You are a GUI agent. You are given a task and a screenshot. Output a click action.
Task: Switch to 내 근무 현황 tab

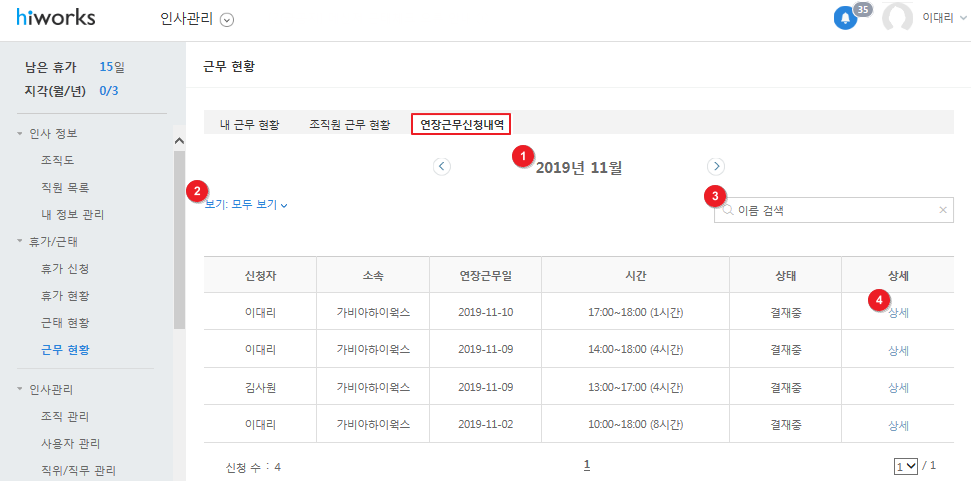(250, 125)
